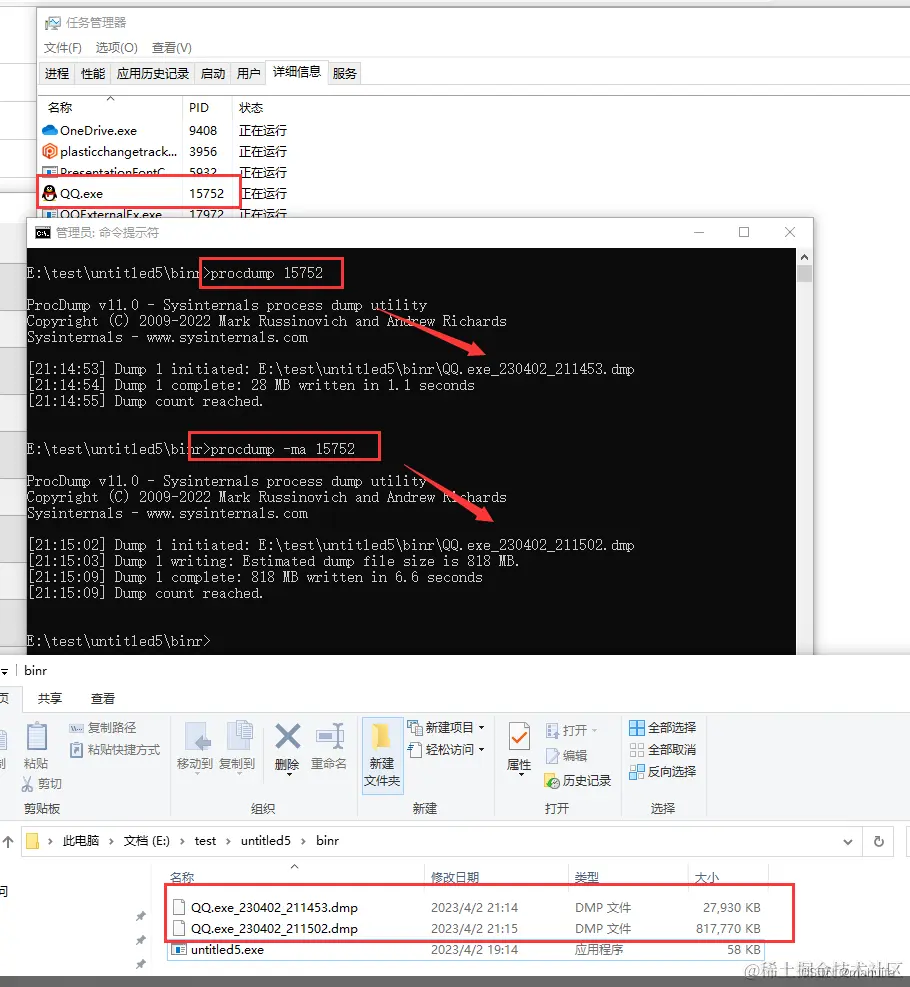Image resolution: width=910 pixels, height=987 pixels.
Task: Open the 新建项目 dropdown
Action: tap(446, 728)
